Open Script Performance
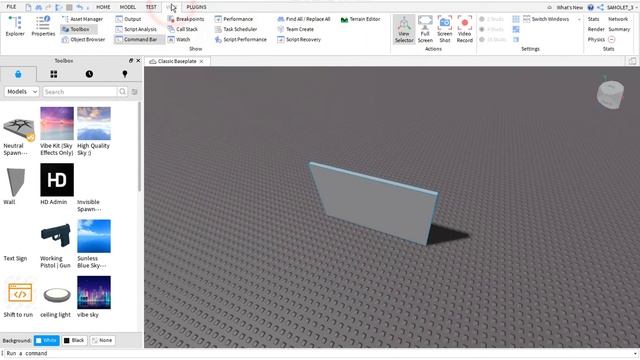Screen dimensions: 640x360 [x=240, y=40]
